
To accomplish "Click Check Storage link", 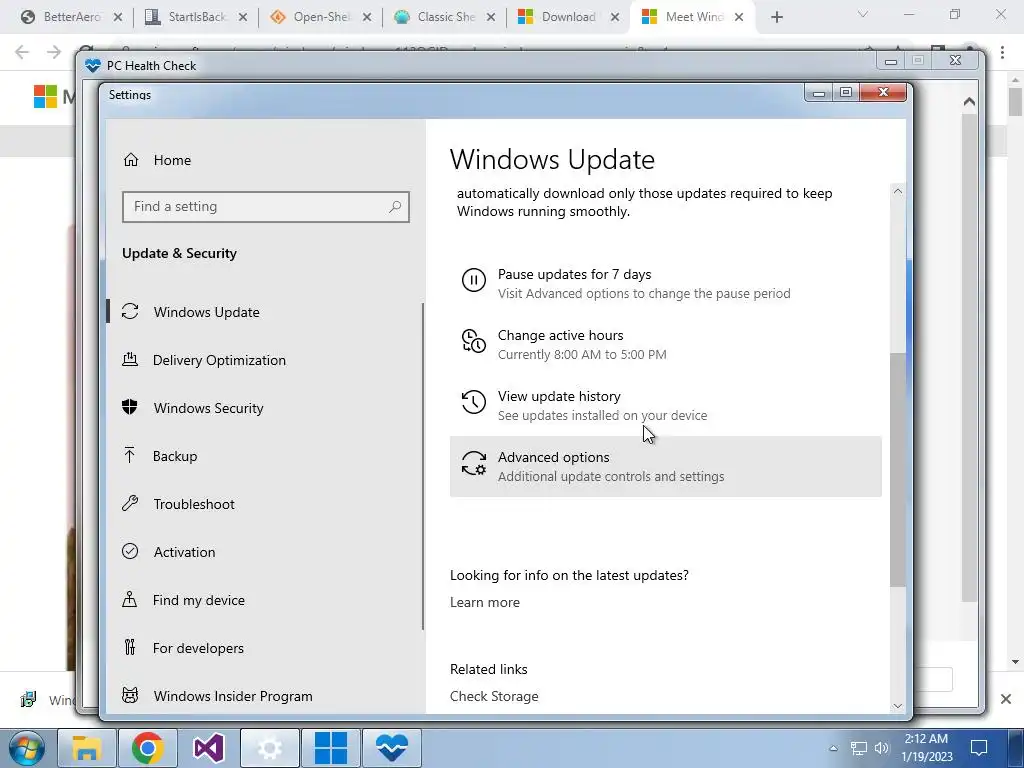I will 494,696.
